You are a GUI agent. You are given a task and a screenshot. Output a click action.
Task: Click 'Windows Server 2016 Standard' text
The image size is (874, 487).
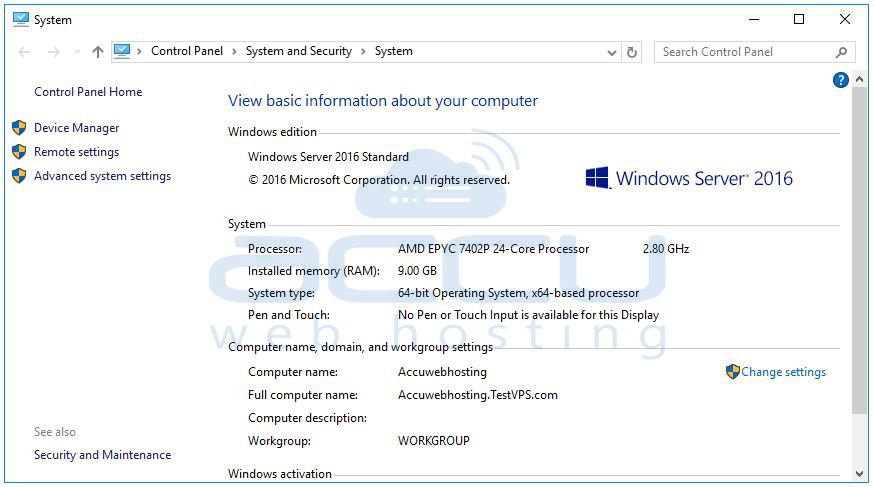(x=328, y=157)
